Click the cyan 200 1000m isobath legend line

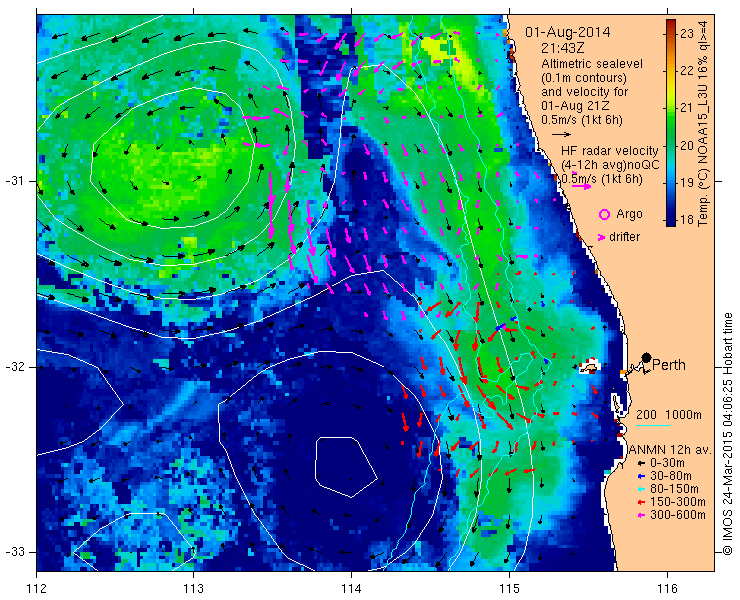coord(653,426)
